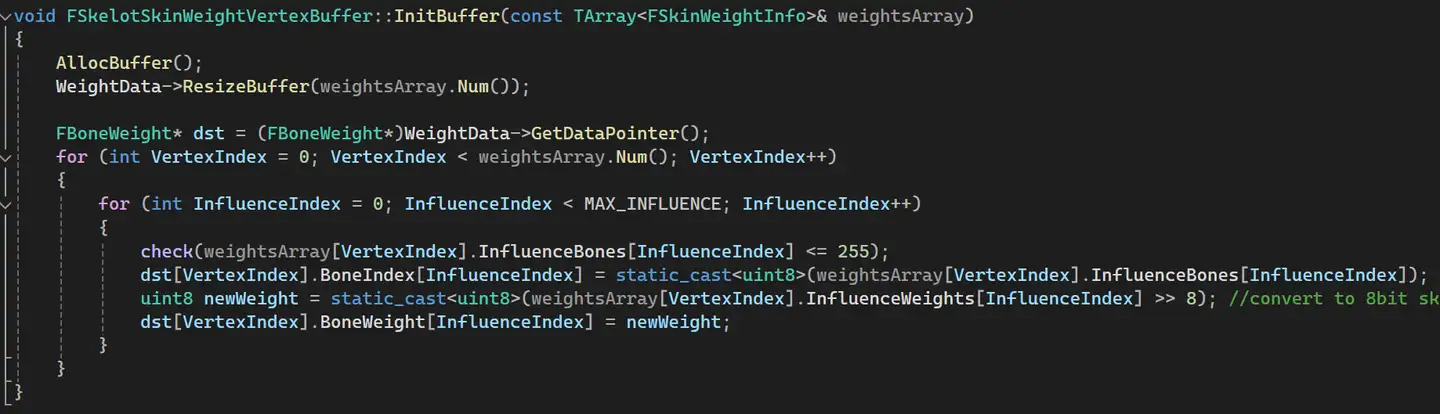Image resolution: width=1440 pixels, height=414 pixels.
Task: Collapse the InitBuffer function definition
Action: (7, 16)
